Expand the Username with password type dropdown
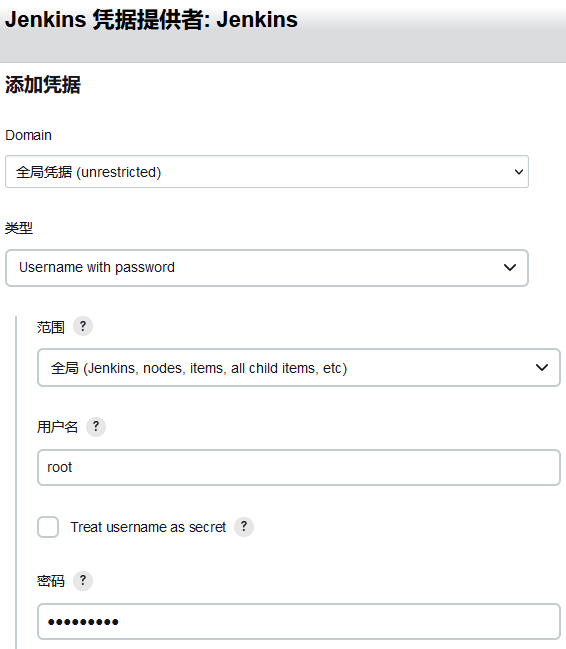566x649 pixels. (x=267, y=267)
